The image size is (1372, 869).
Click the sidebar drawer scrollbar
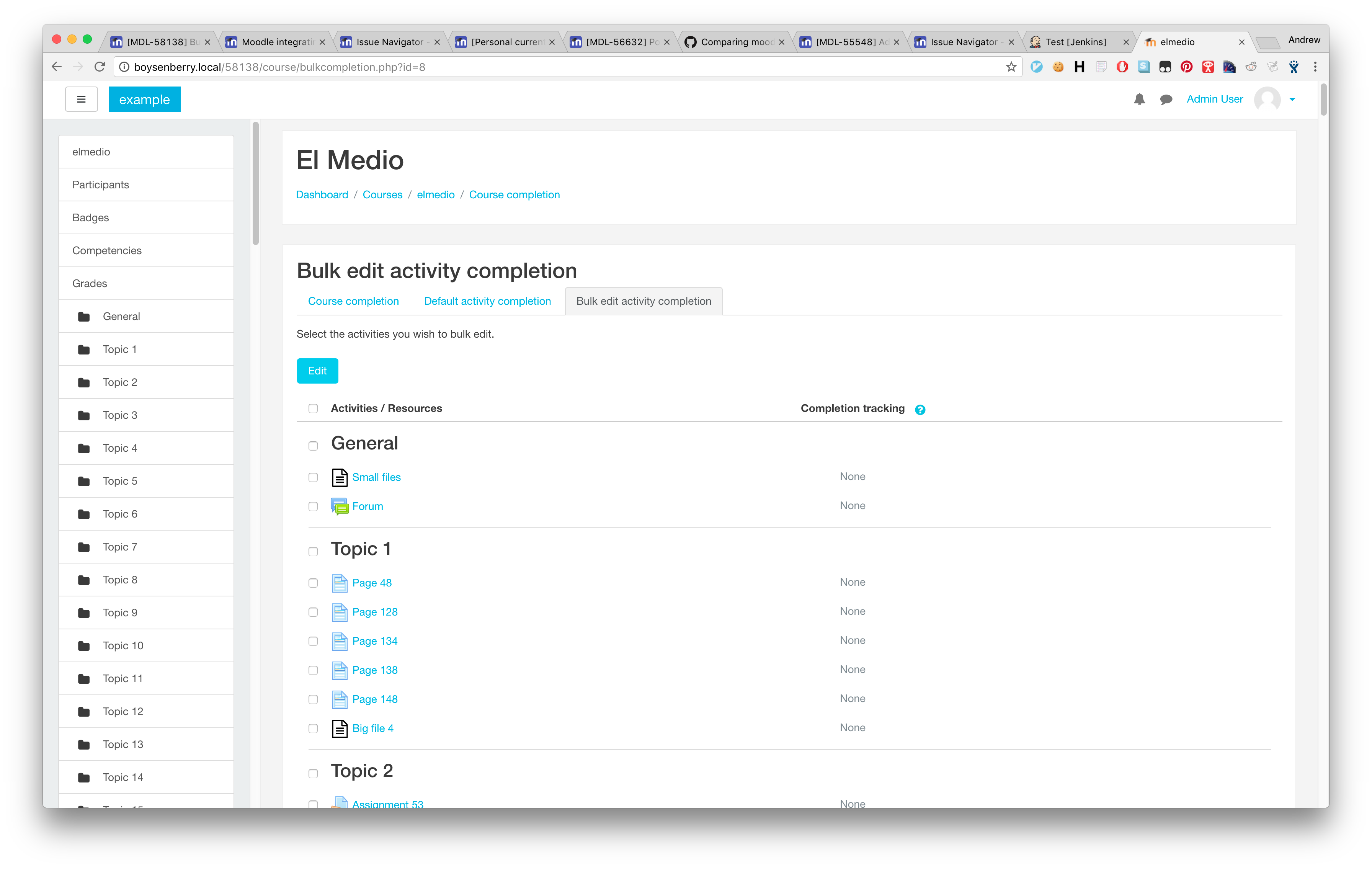click(256, 183)
